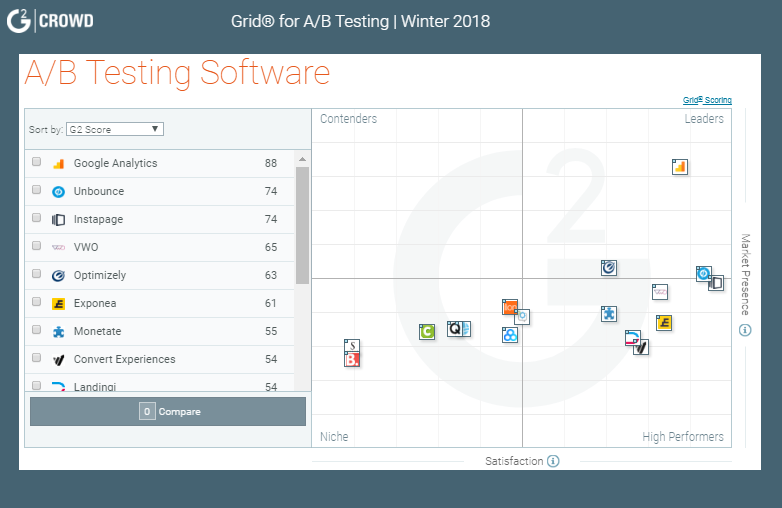782x508 pixels.
Task: Click Google Analytics icon in the Leaders quadrant
Action: (x=680, y=167)
